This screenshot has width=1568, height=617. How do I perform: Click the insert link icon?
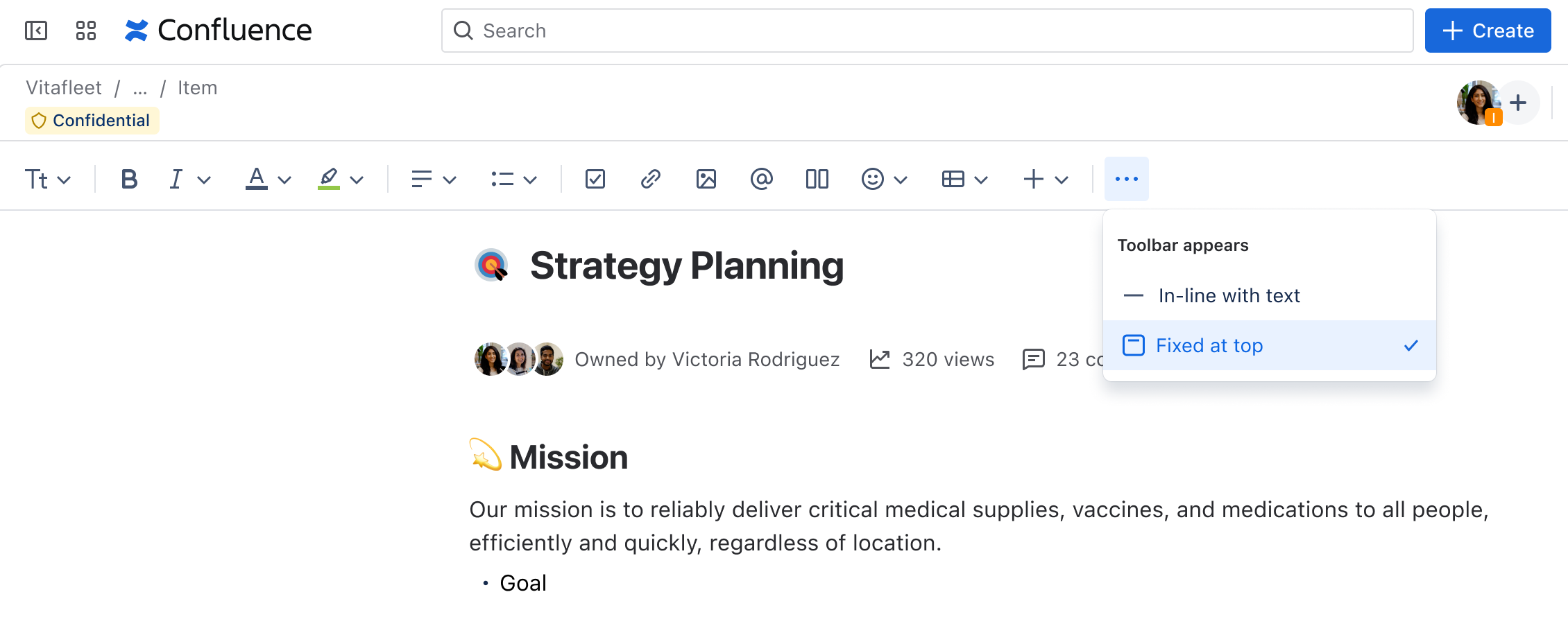[650, 180]
